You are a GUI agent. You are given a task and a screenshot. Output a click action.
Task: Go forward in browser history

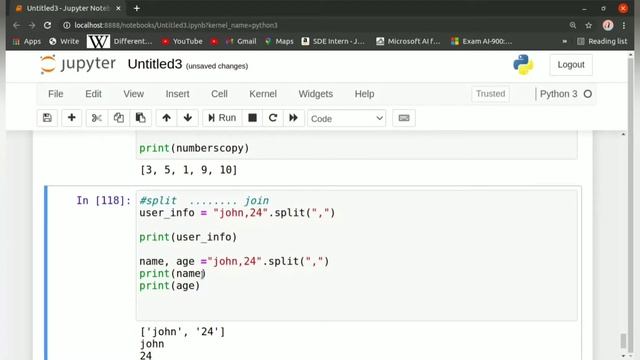click(32, 25)
